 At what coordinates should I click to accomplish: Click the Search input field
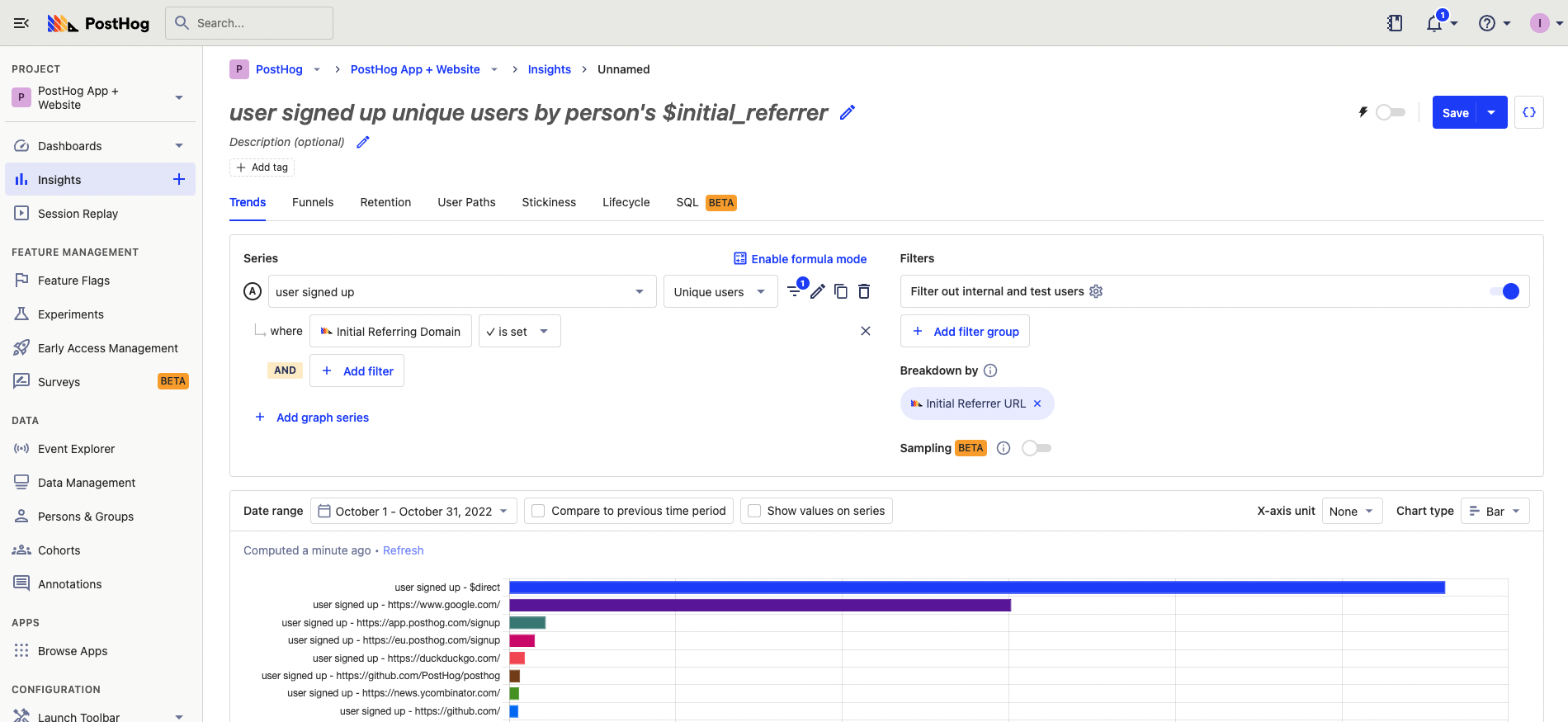(x=249, y=23)
